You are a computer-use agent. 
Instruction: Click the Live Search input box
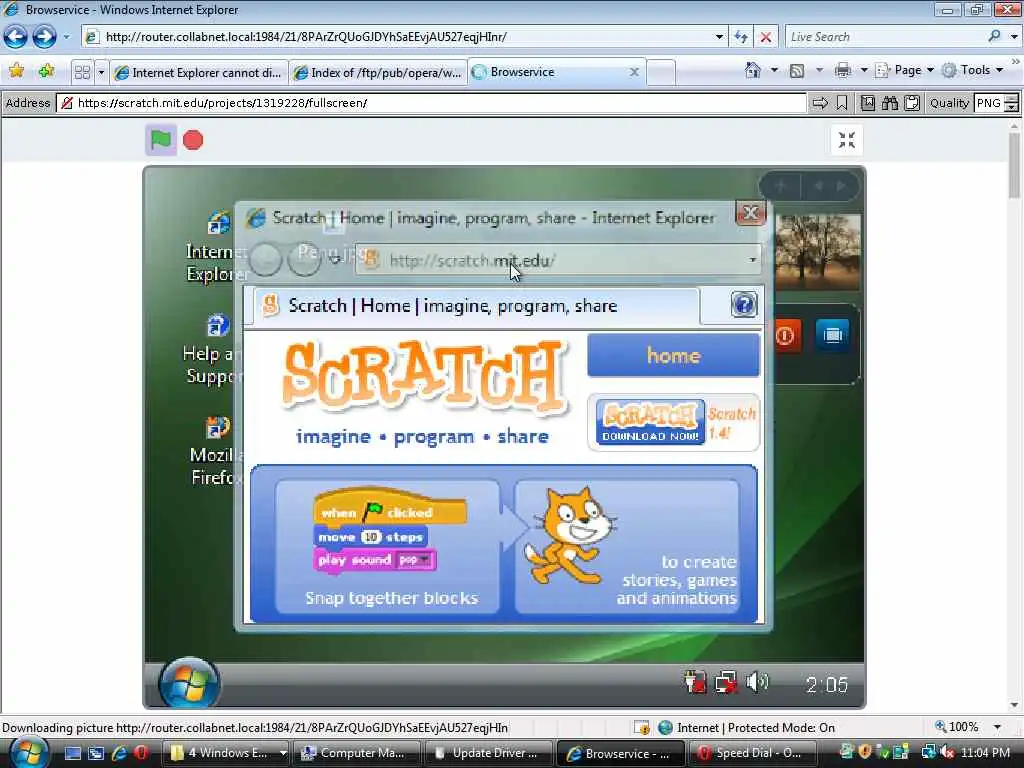point(884,37)
